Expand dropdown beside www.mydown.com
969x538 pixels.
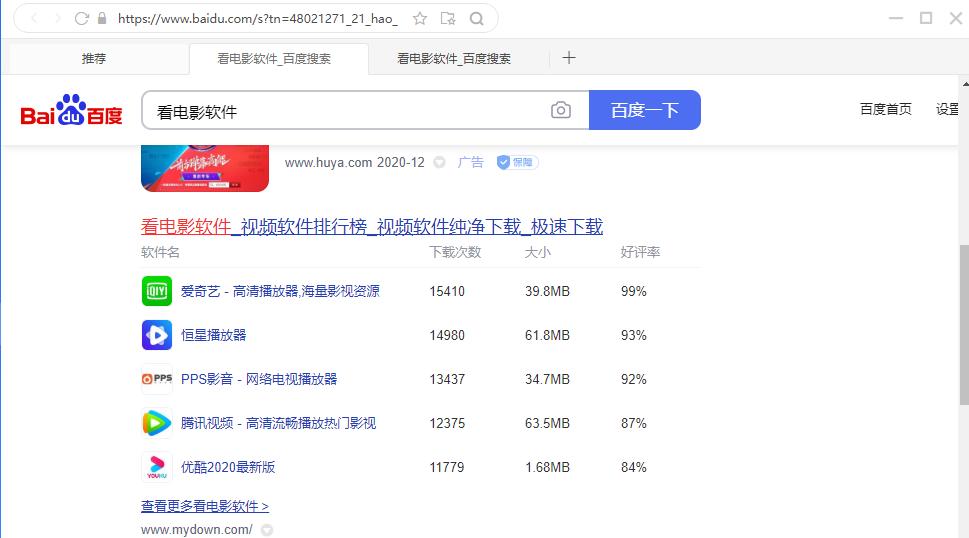click(x=267, y=530)
